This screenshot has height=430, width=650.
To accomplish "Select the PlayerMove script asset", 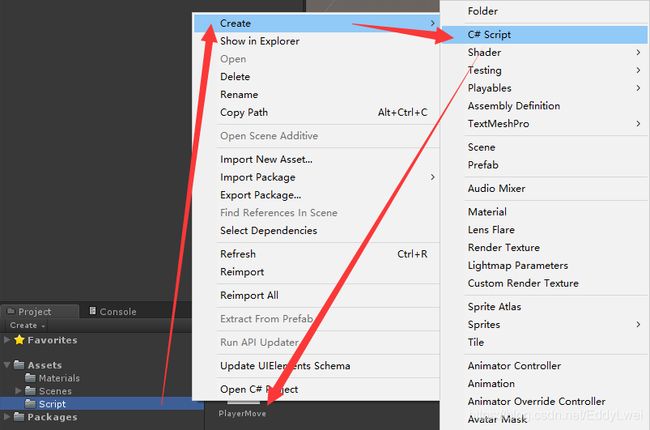I will click(x=243, y=413).
